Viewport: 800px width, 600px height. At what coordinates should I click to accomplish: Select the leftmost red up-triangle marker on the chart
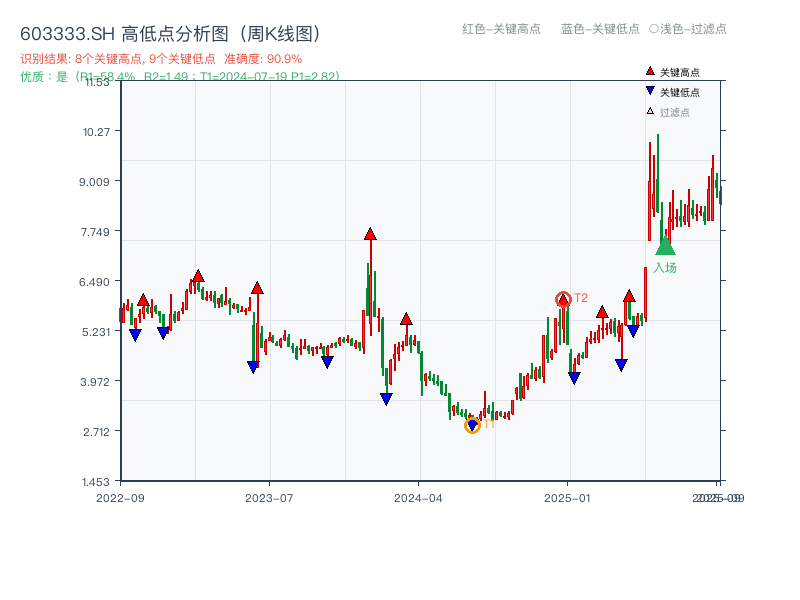coord(143,297)
